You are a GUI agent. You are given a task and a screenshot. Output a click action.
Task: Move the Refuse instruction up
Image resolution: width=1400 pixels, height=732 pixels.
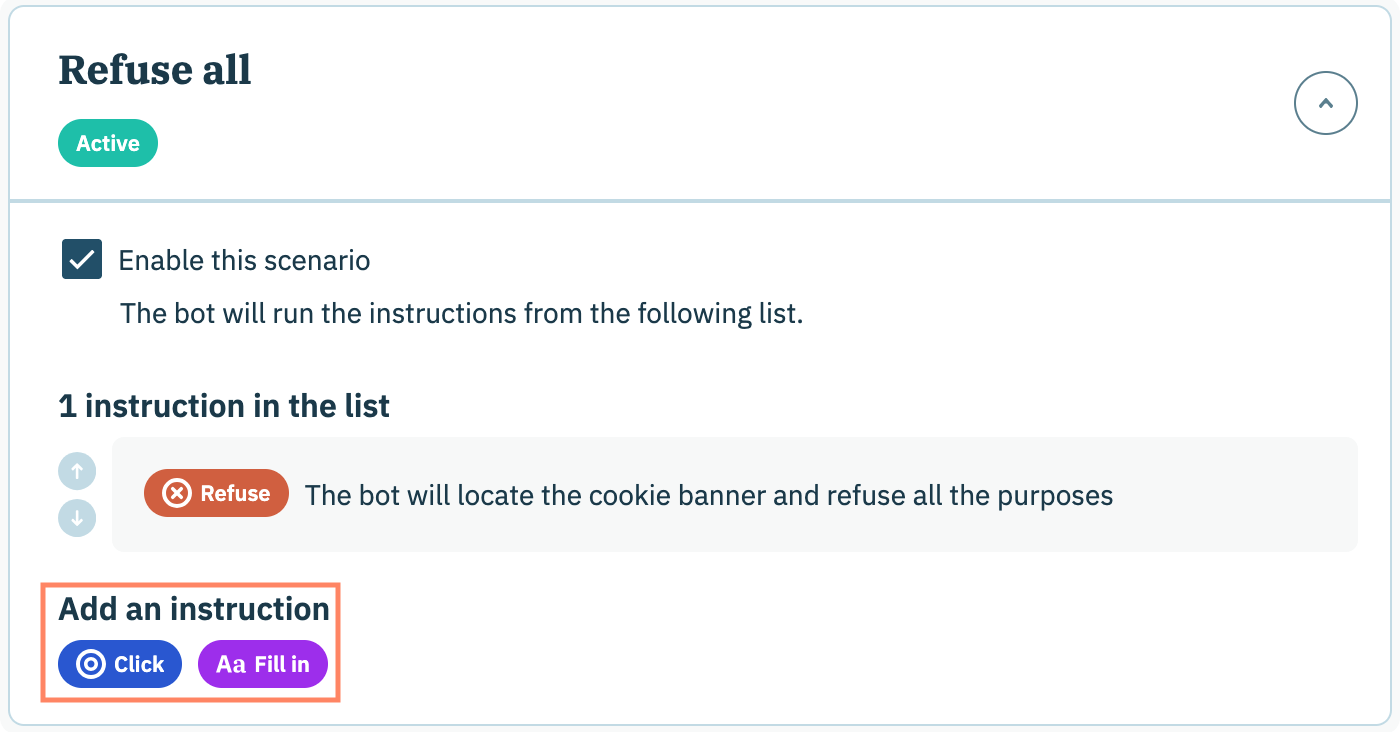[77, 470]
